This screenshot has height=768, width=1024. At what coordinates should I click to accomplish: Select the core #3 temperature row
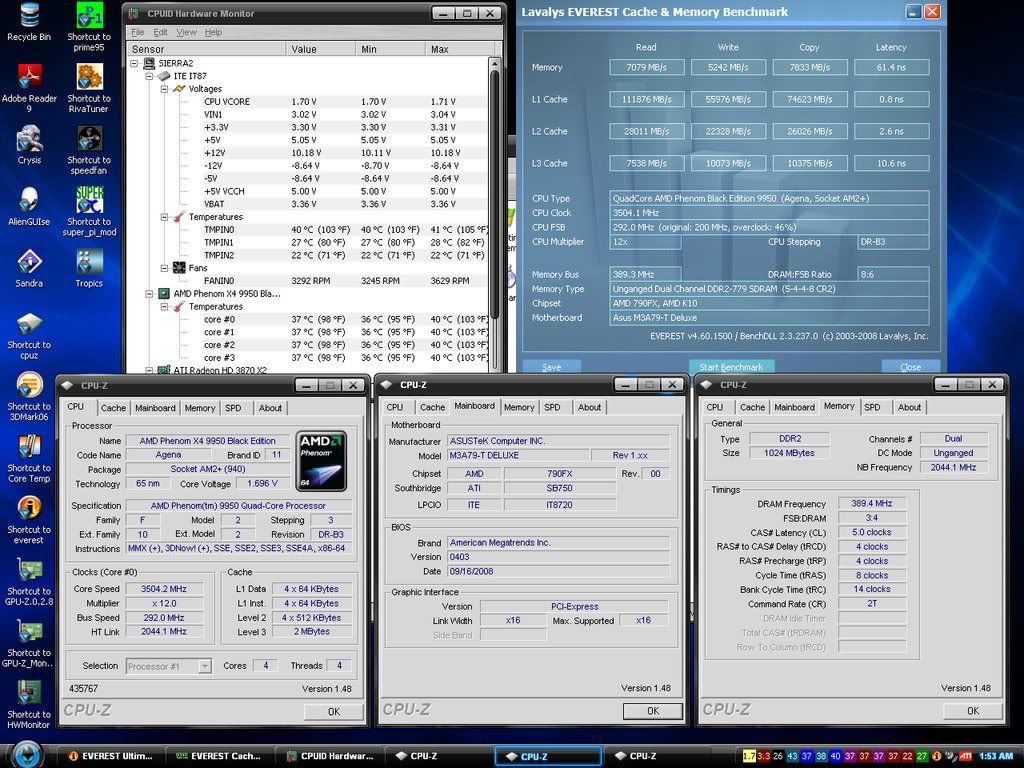(306, 358)
